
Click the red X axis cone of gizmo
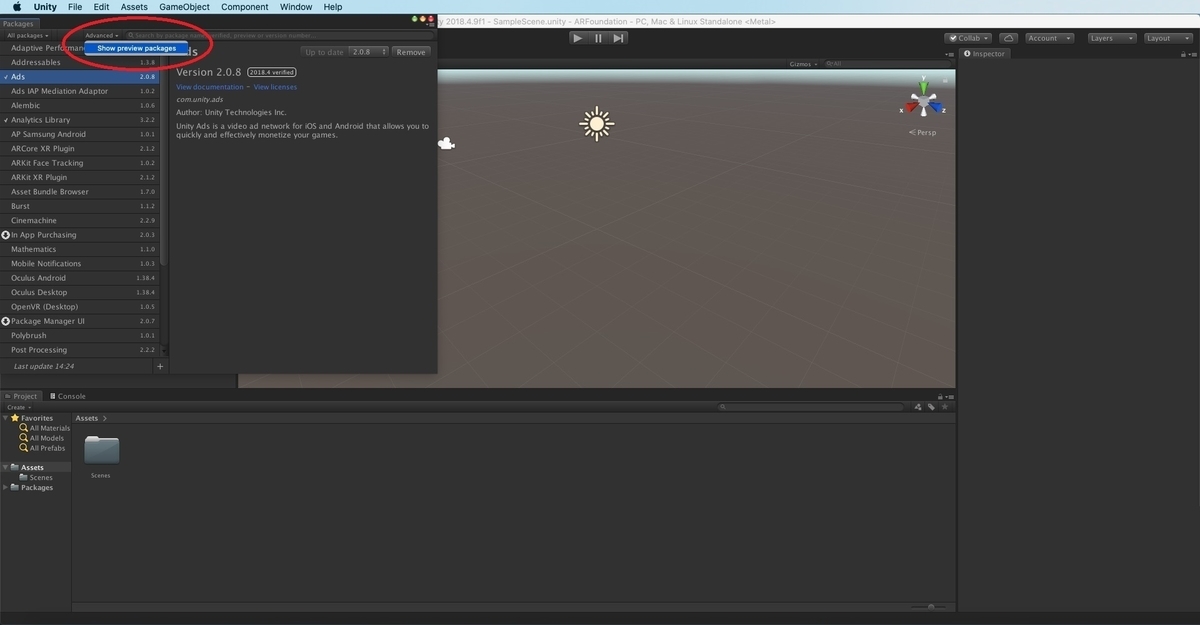point(911,107)
